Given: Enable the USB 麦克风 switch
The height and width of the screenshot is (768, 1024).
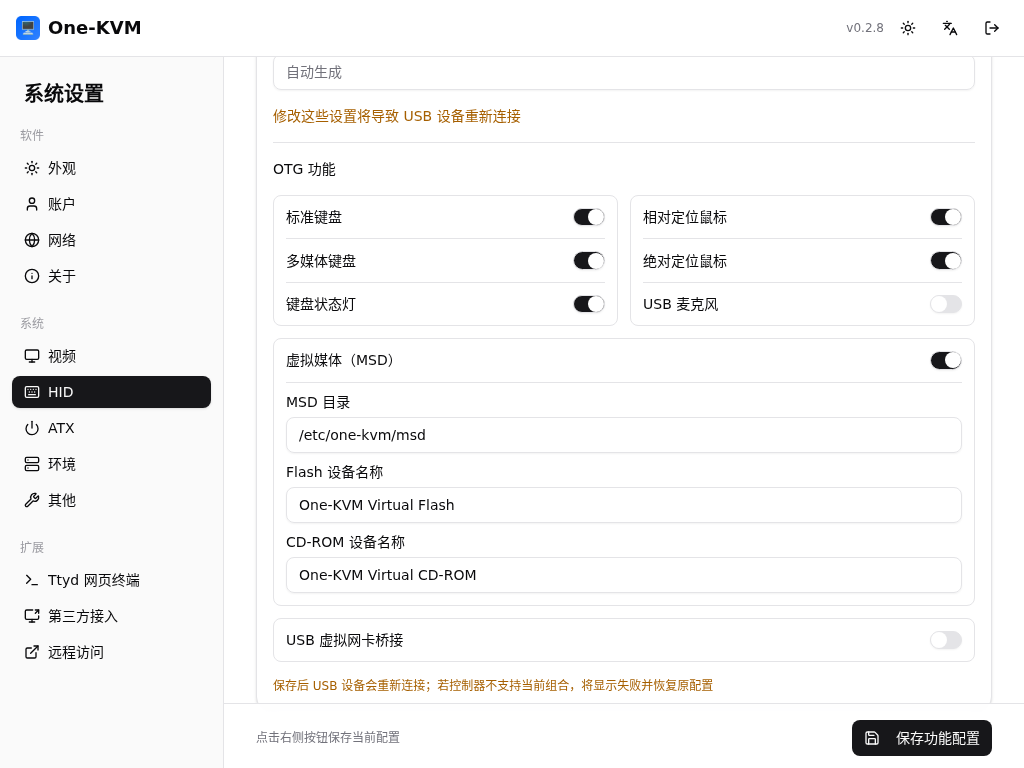Looking at the screenshot, I should (946, 304).
